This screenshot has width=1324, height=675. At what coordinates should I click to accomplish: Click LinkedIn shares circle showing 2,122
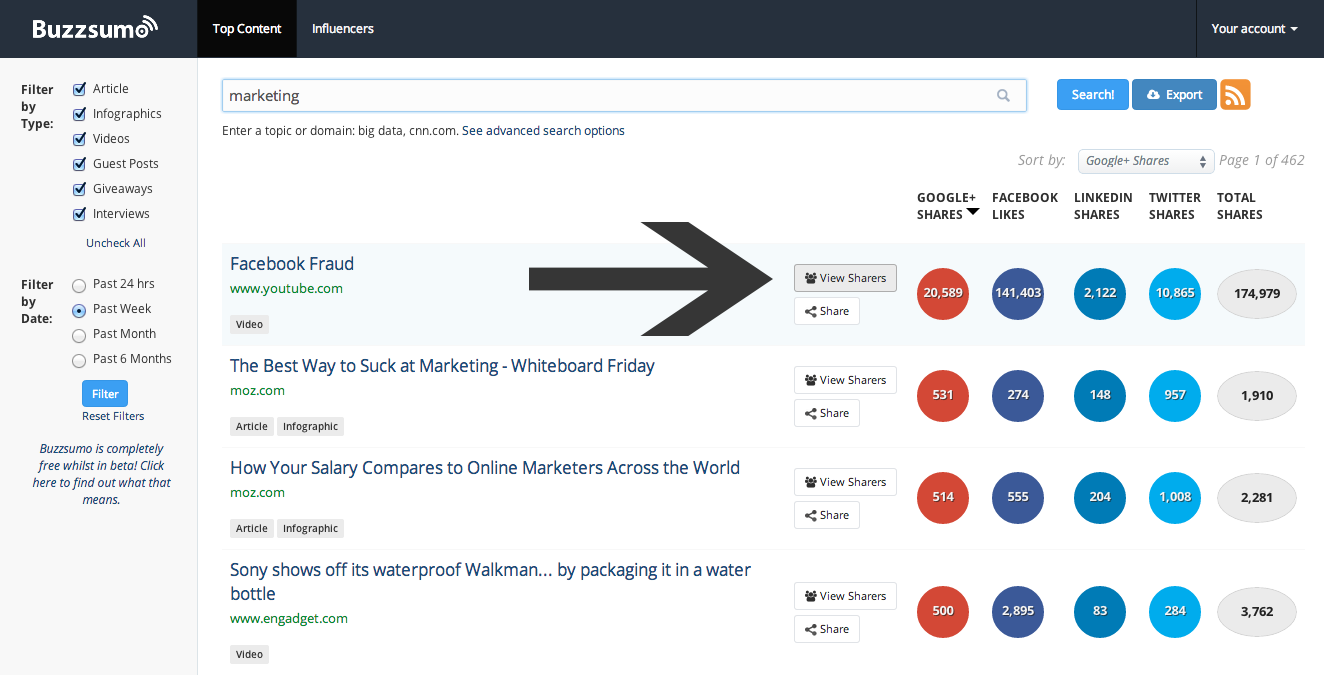1100,293
